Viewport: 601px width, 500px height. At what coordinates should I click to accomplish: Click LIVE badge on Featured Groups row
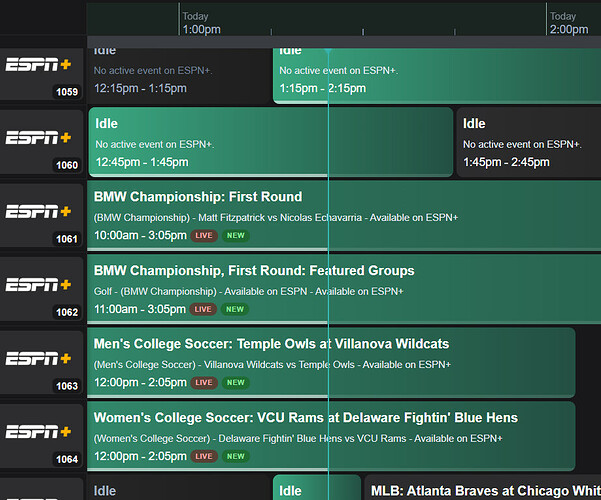[203, 309]
